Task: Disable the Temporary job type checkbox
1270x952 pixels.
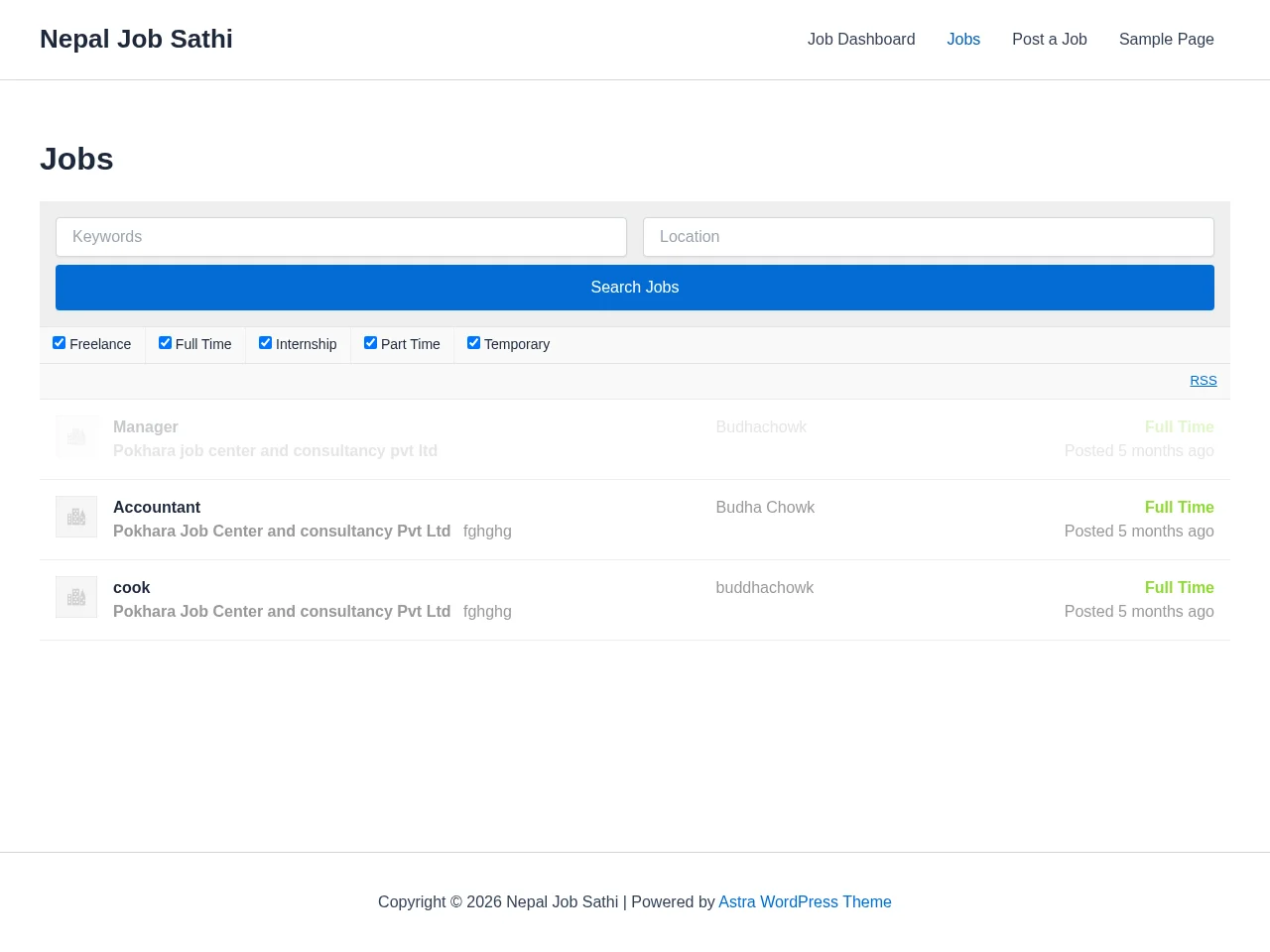Action: 473,343
